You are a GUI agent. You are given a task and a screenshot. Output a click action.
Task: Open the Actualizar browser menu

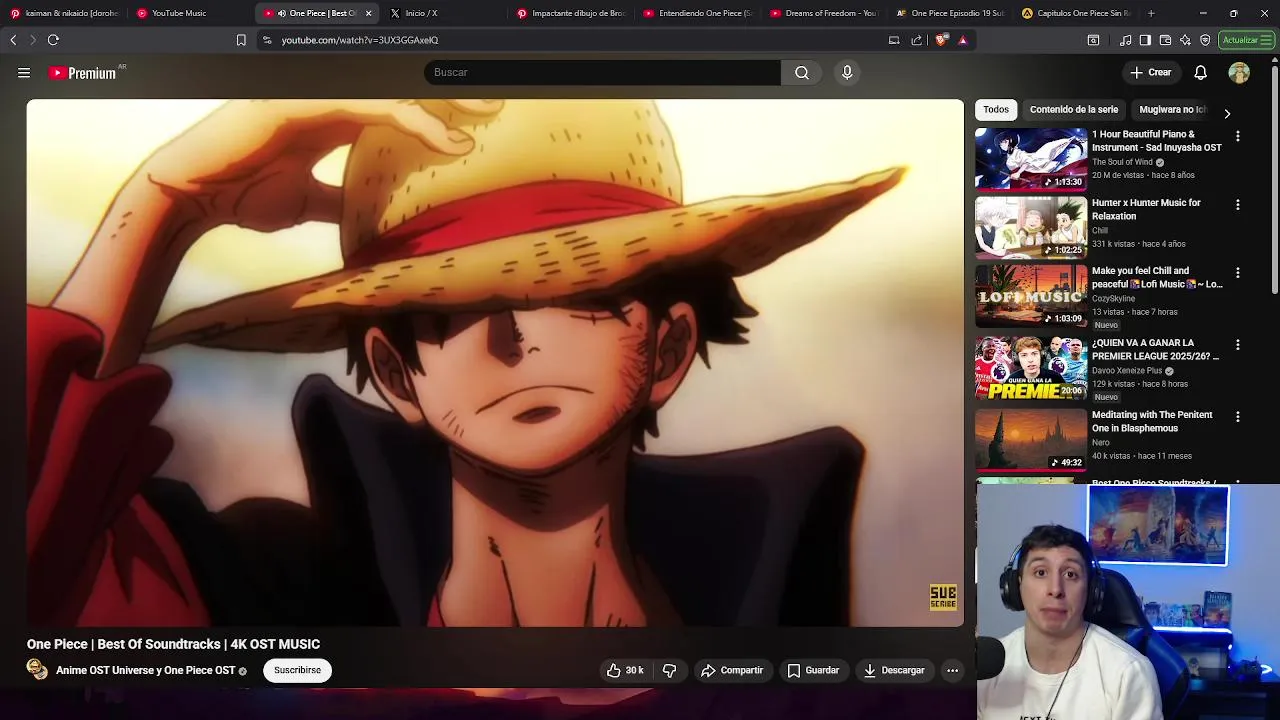(x=1246, y=40)
